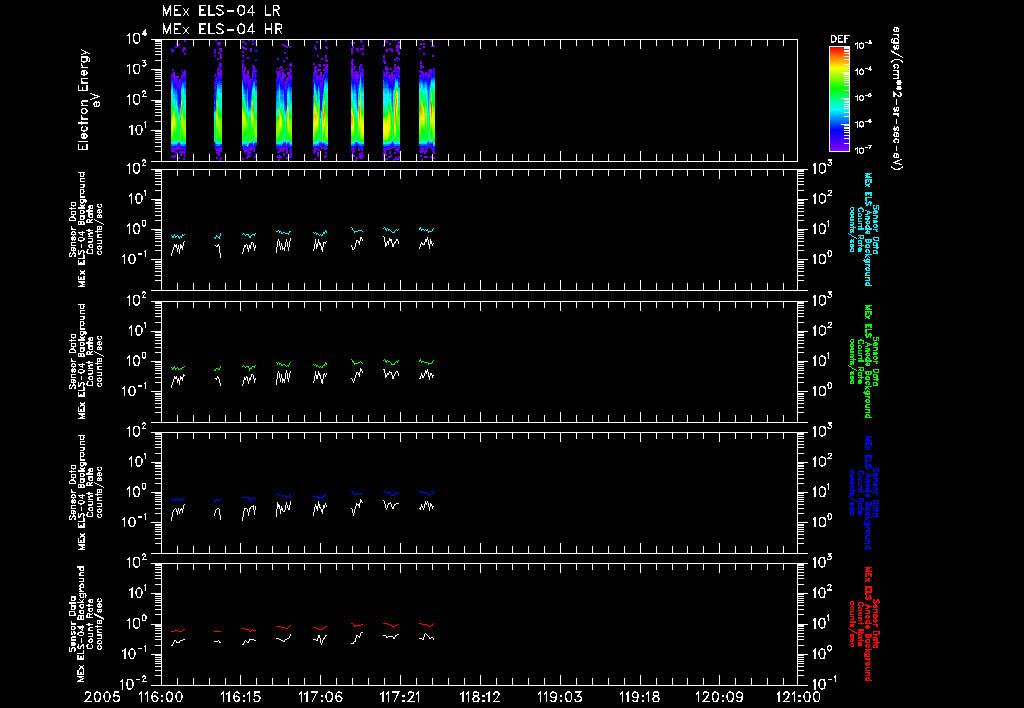The width and height of the screenshot is (1024, 708).
Task: Select the green anode background count rate label
Action: click(863, 361)
